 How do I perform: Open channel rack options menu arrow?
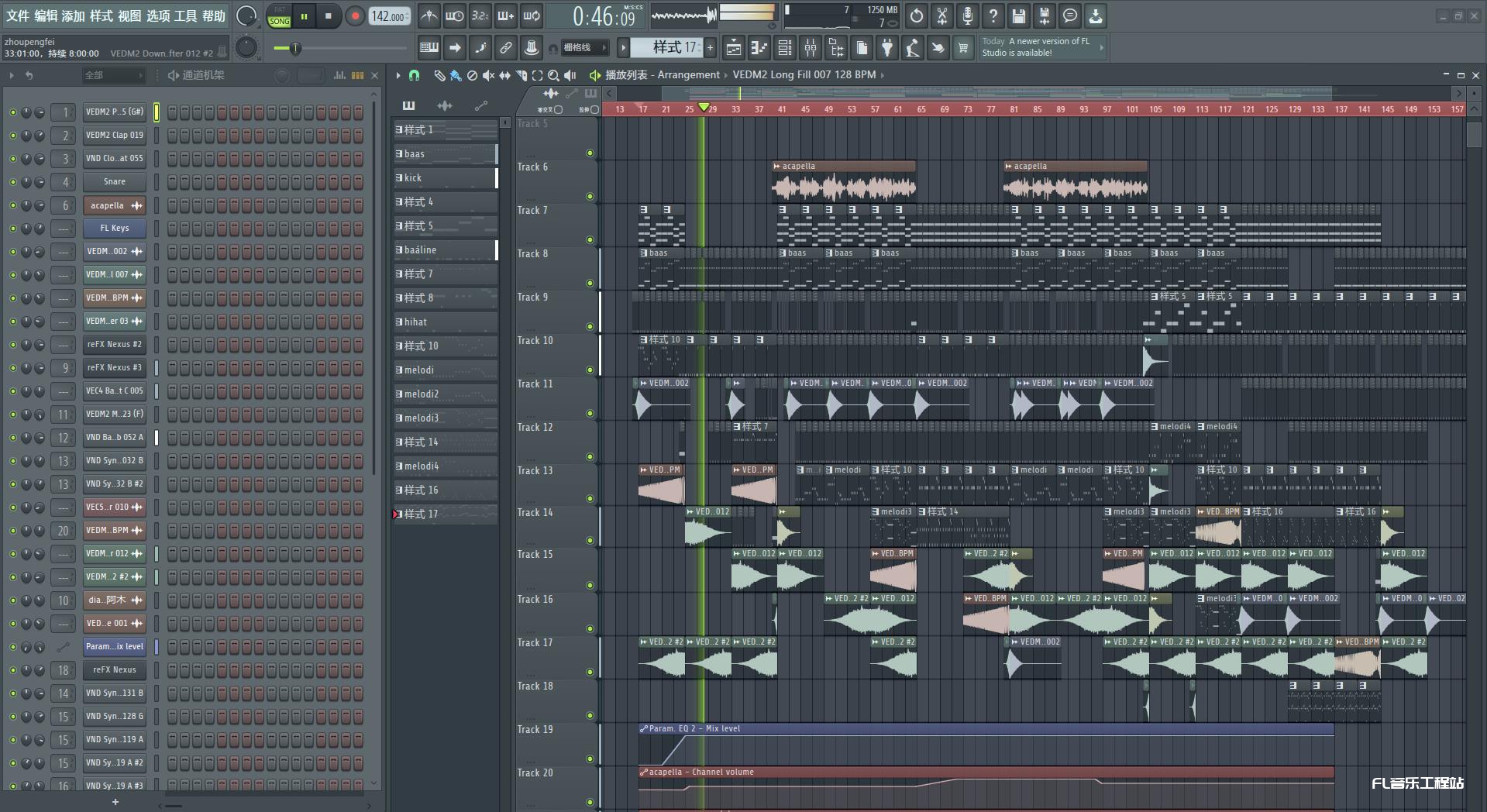12,75
